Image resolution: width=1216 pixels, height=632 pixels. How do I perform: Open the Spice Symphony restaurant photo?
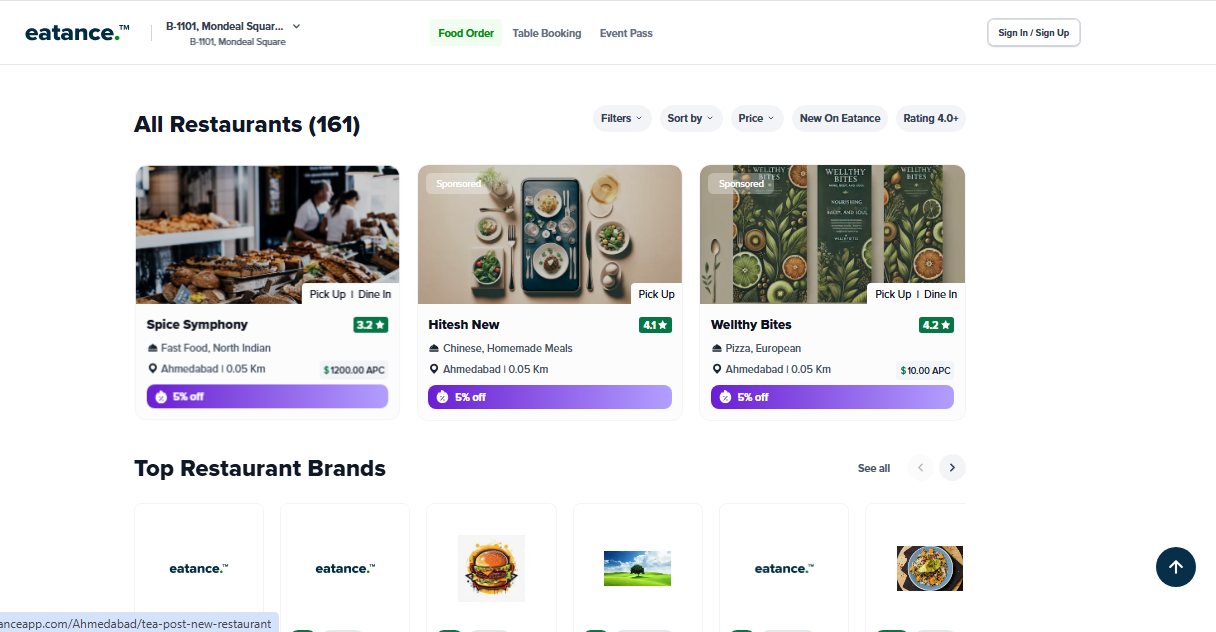(x=267, y=234)
